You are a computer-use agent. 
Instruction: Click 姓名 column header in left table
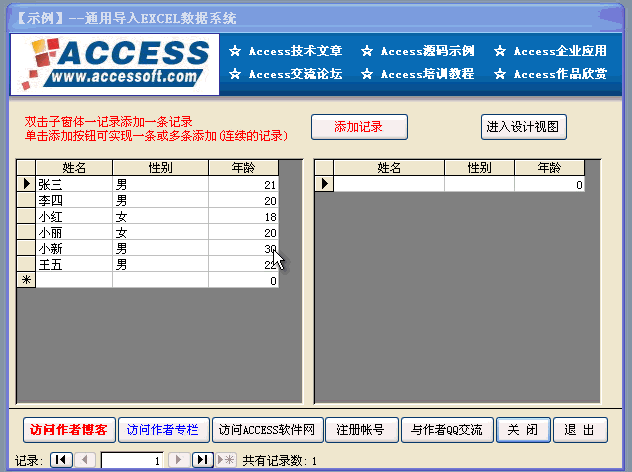pyautogui.click(x=74, y=168)
